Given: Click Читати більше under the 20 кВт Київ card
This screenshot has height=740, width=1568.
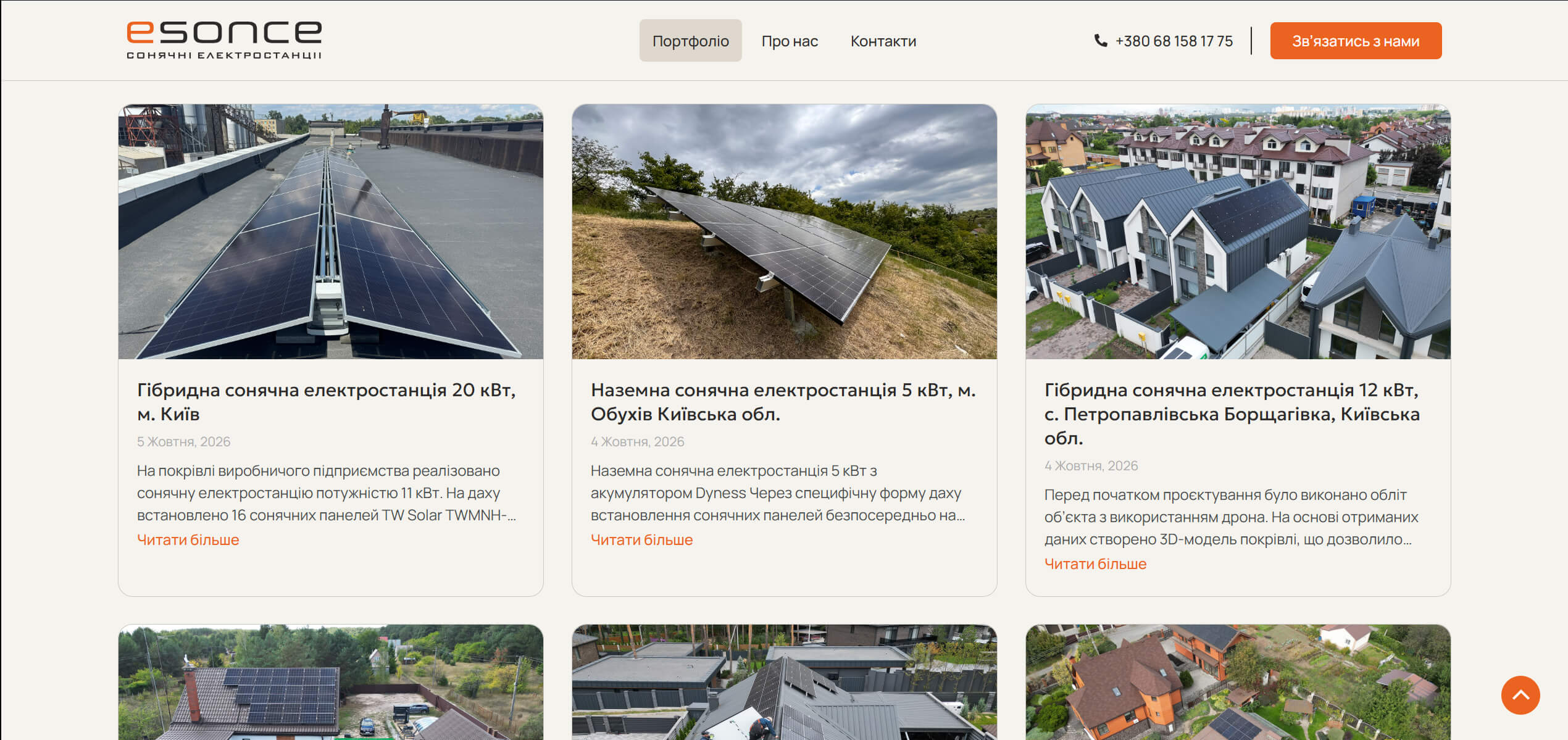Looking at the screenshot, I should 188,539.
